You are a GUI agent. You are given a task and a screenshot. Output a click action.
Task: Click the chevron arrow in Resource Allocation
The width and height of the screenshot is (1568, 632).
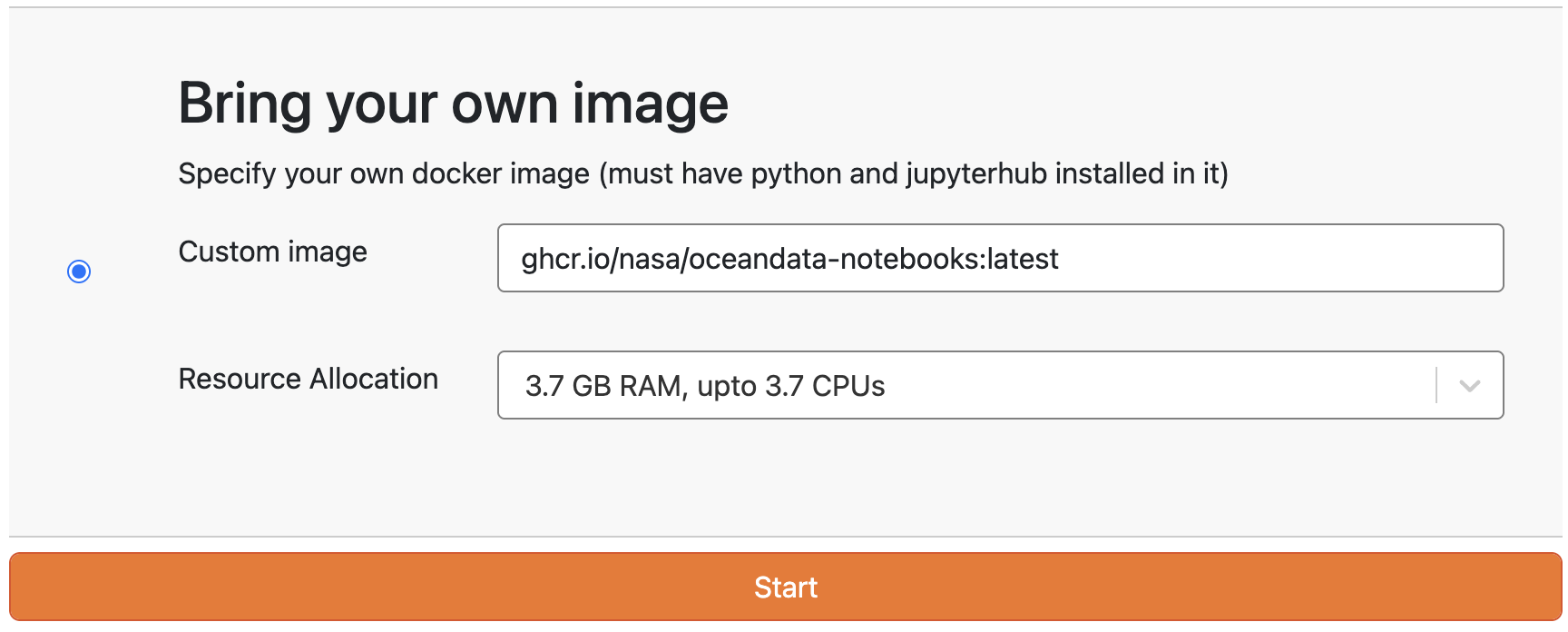pos(1470,386)
